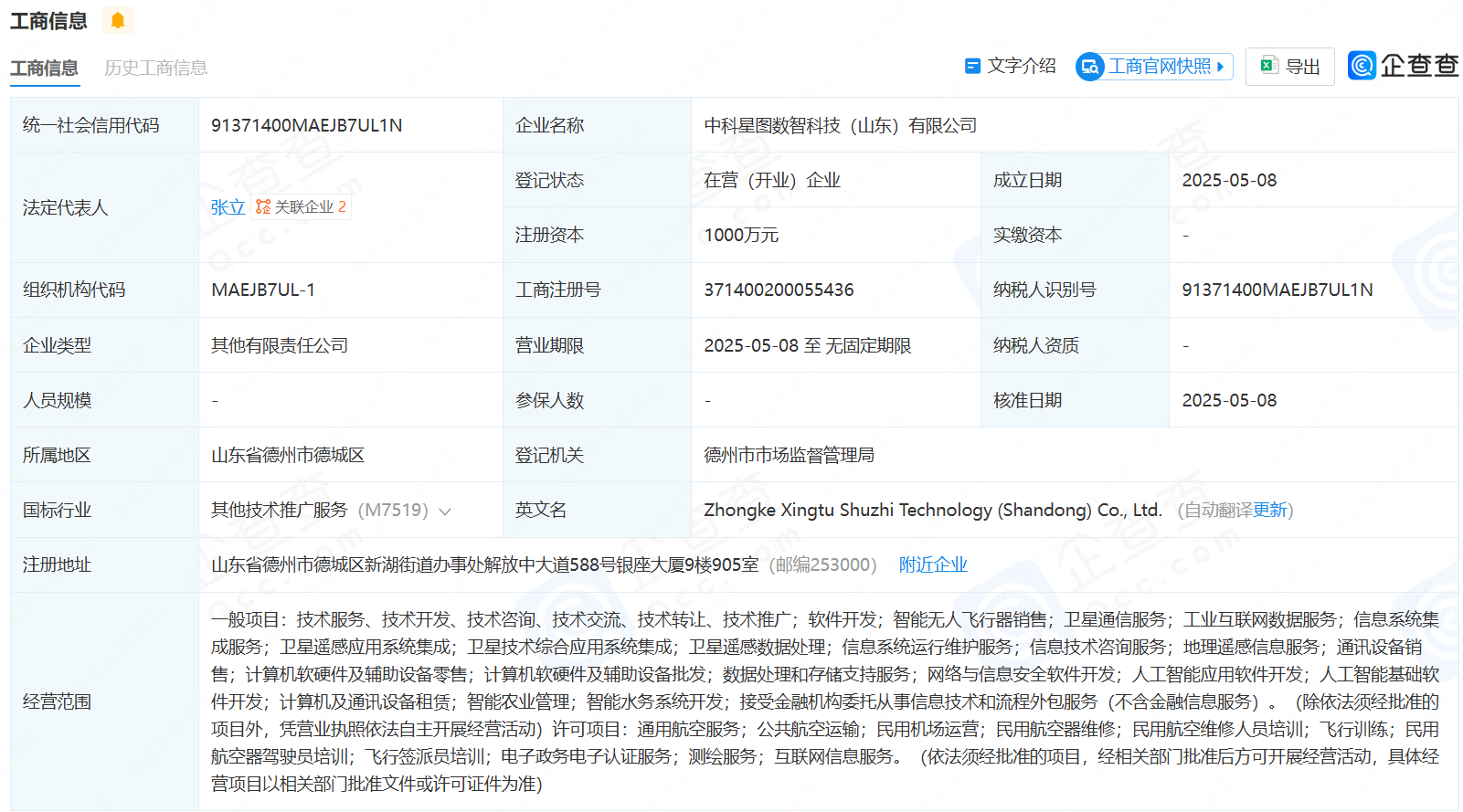View 关联企业 2 related companies
This screenshot has width=1463, height=812.
click(x=302, y=207)
